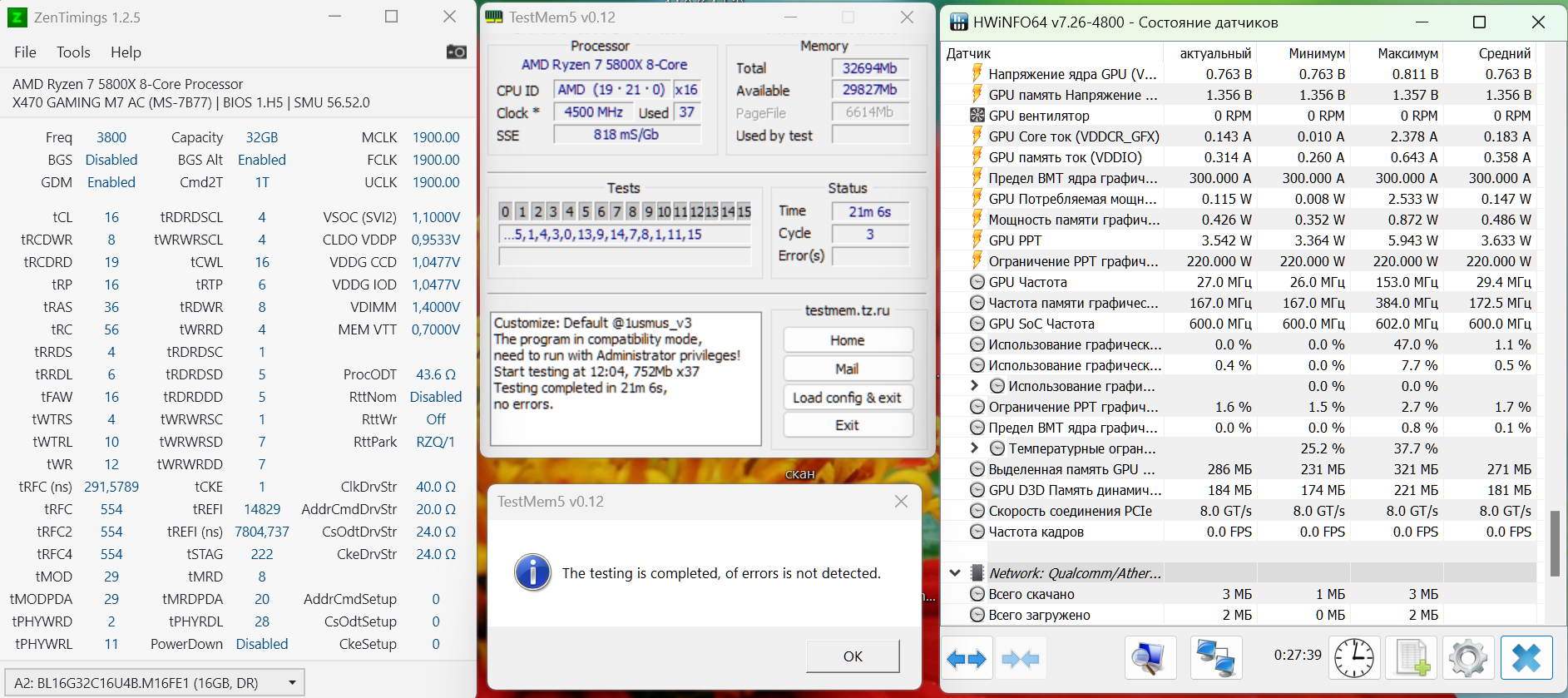Click clock icon beside GPU SoC Частота
The width and height of the screenshot is (1568, 698).
977,324
